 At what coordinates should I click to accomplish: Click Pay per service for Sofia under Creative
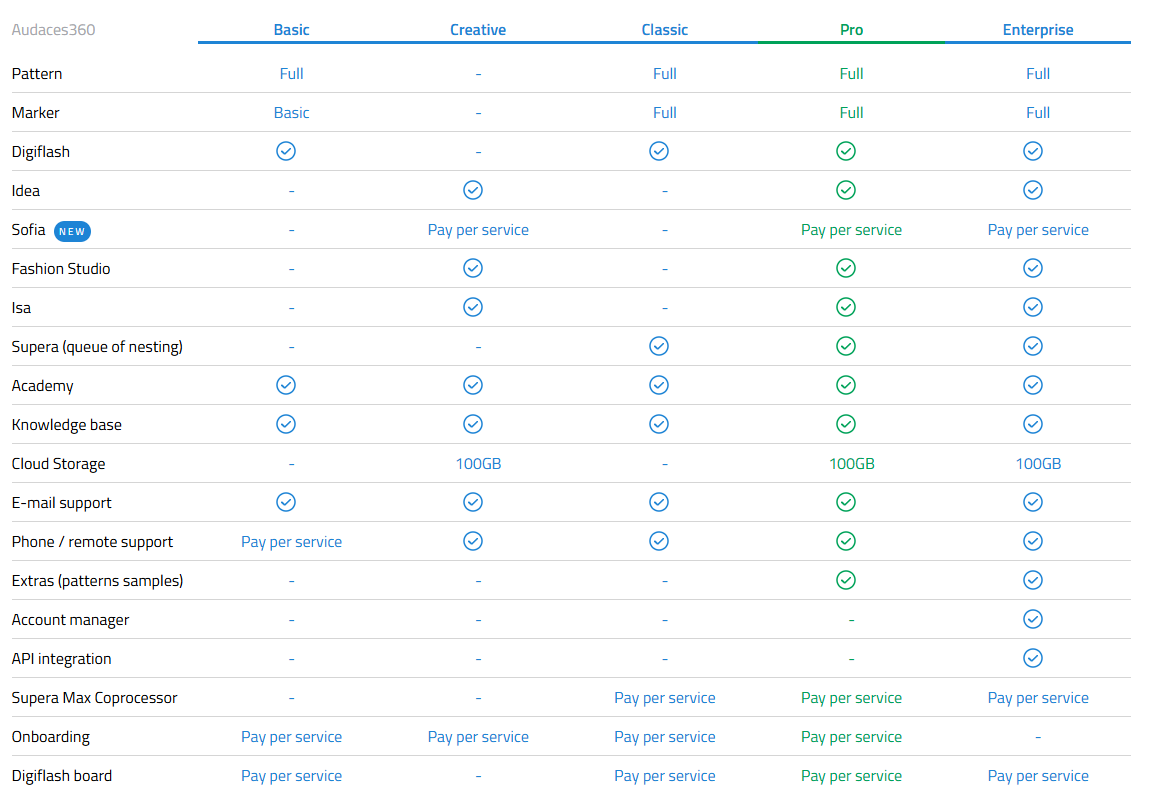[478, 230]
